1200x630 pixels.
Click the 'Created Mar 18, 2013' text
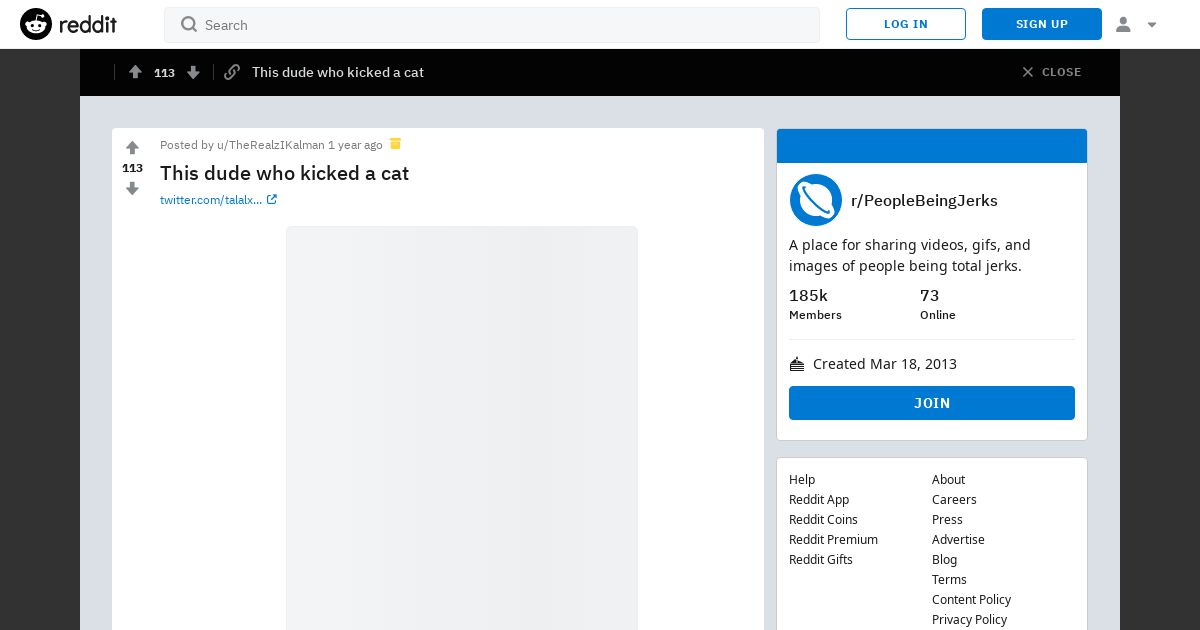(x=885, y=364)
